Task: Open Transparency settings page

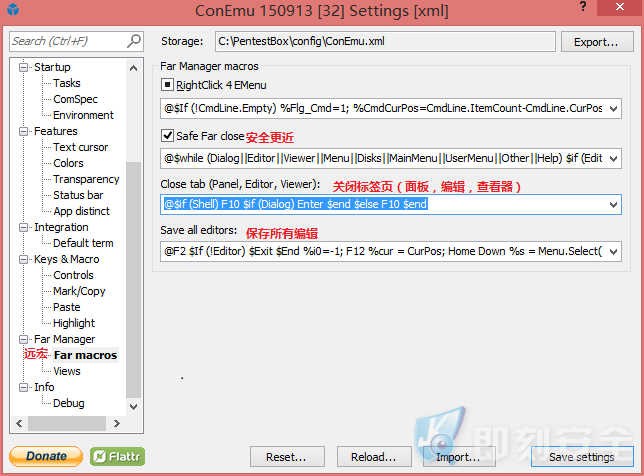Action: [x=86, y=179]
